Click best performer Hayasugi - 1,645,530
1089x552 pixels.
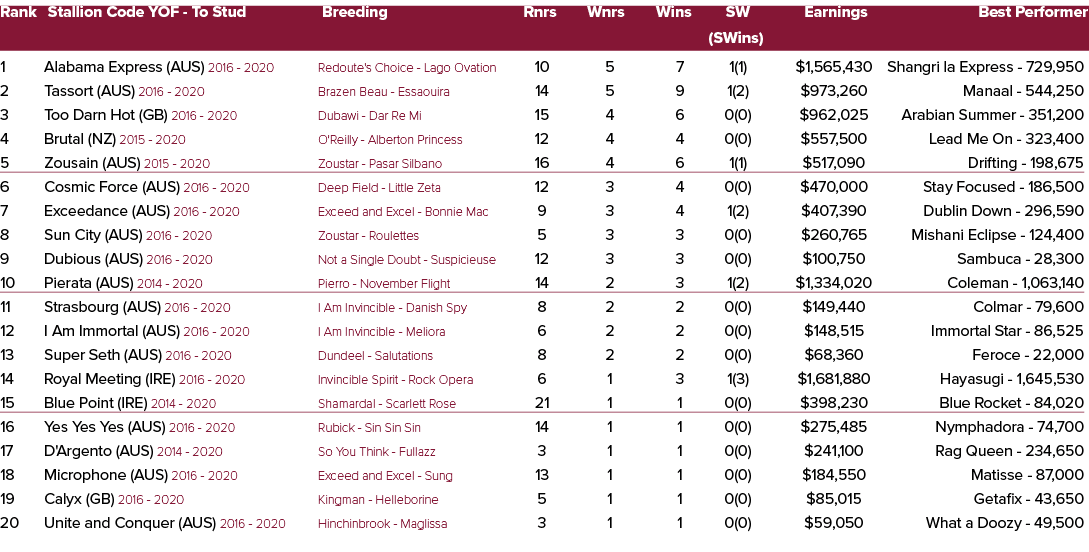coord(1012,379)
